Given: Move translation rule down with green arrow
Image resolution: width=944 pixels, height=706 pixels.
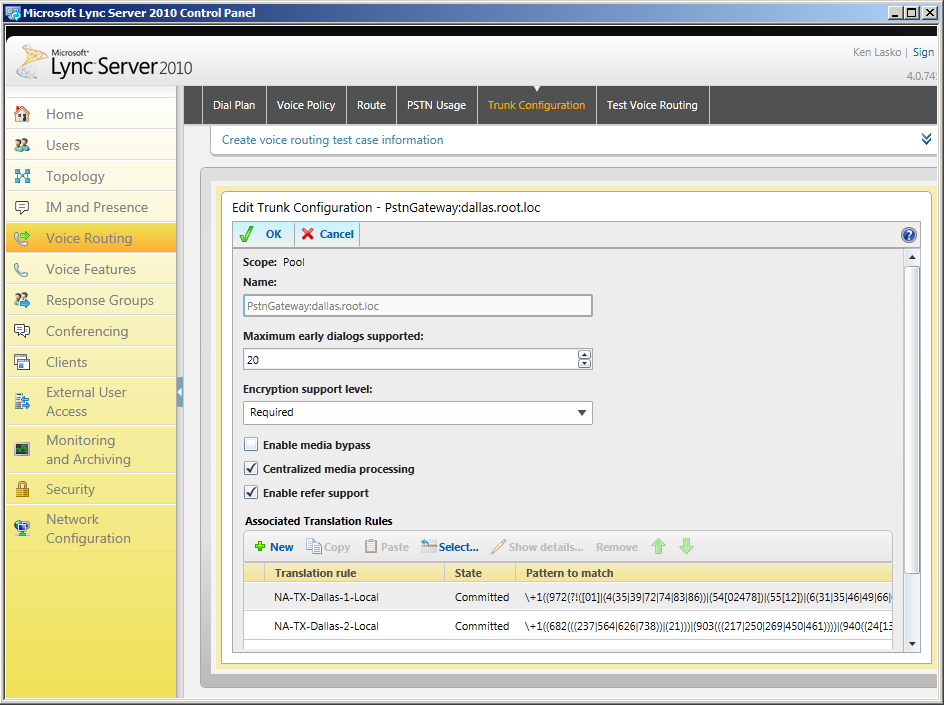Looking at the screenshot, I should (686, 547).
